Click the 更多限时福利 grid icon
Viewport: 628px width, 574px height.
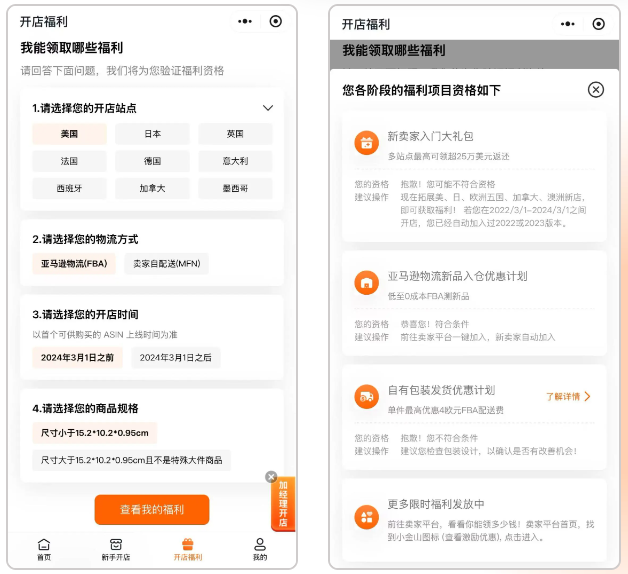[x=366, y=517]
